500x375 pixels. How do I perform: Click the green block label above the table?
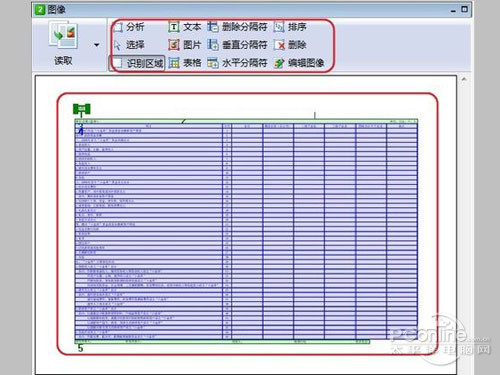tap(82, 109)
